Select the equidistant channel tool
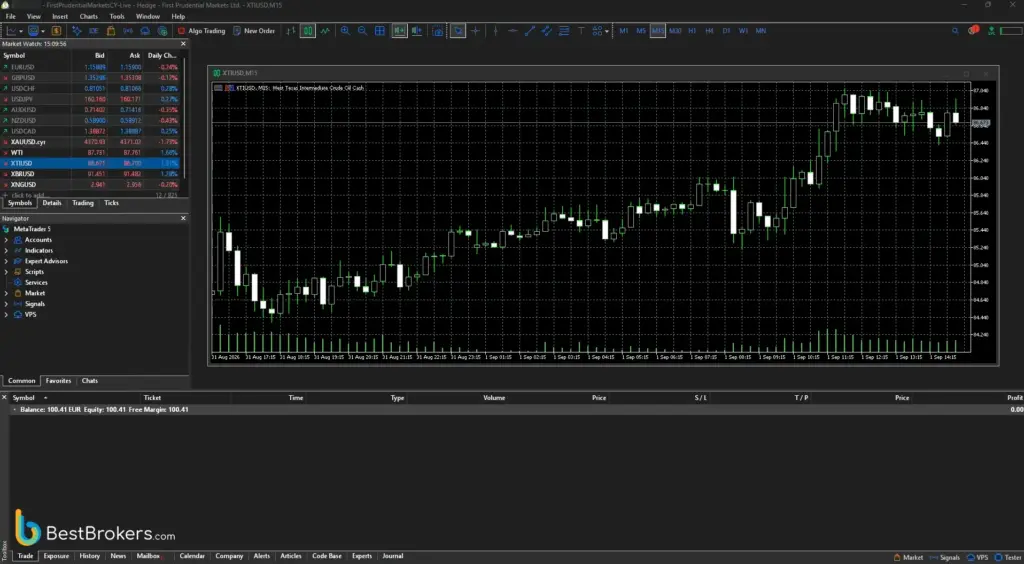 [x=547, y=31]
